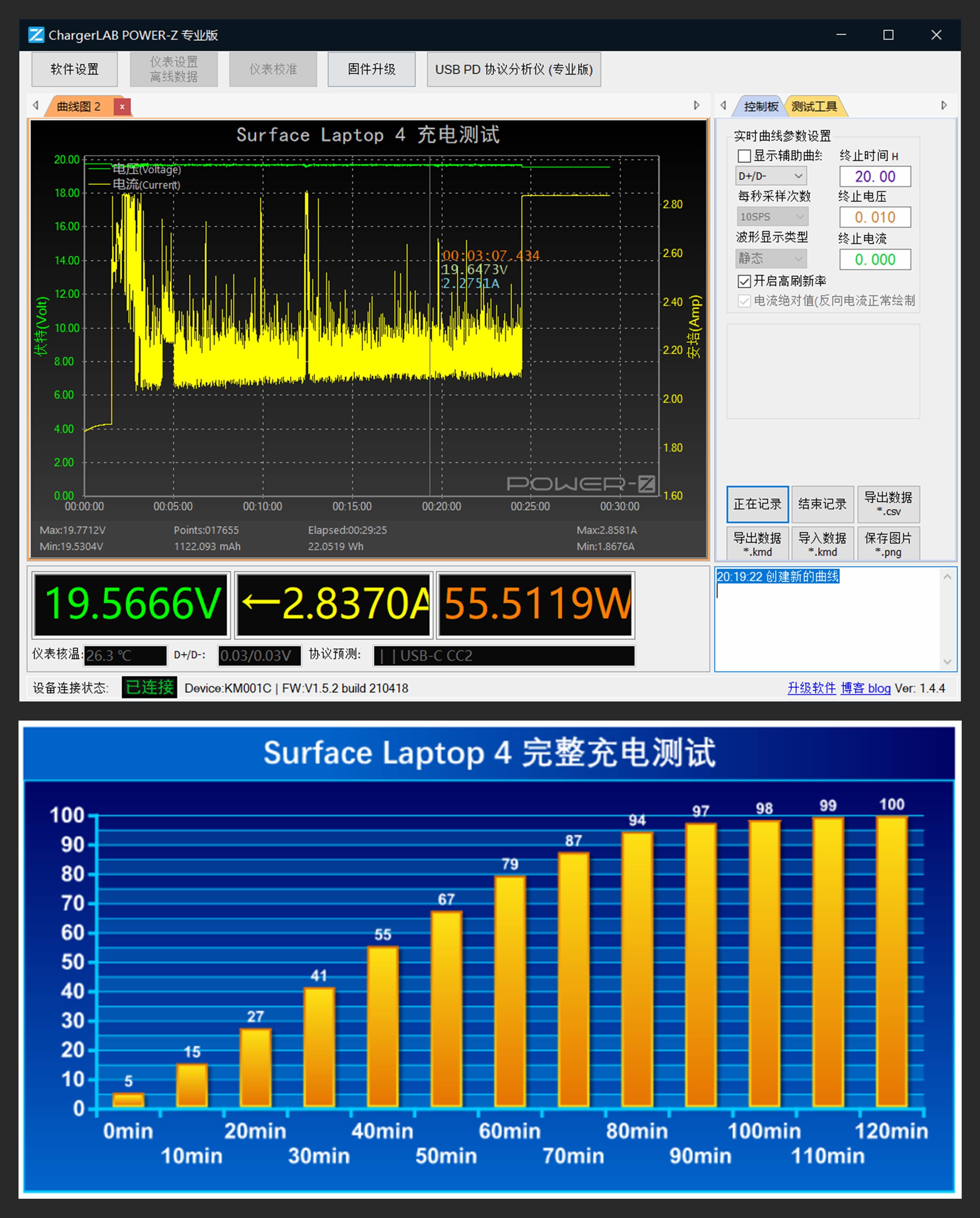This screenshot has height=1218, width=980.
Task: Click 结束记录 button
Action: (822, 504)
